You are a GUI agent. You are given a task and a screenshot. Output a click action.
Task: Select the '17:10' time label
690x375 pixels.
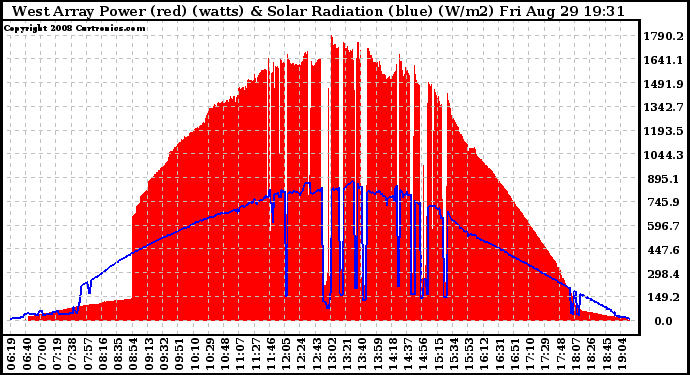pyautogui.click(x=530, y=354)
